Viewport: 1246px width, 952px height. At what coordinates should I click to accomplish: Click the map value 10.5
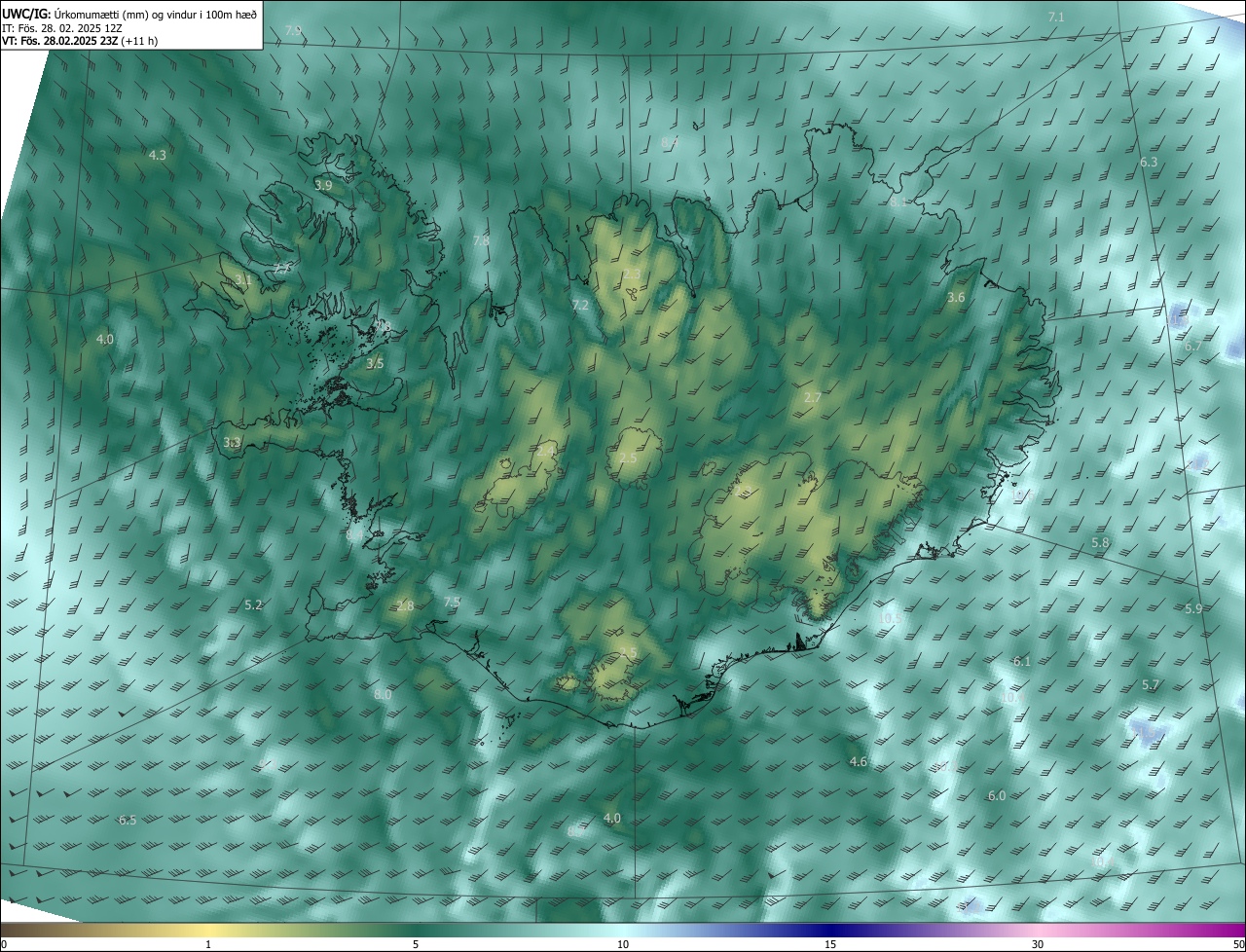click(889, 619)
